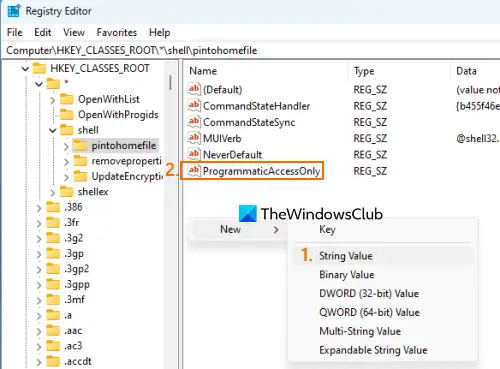Select the .a tree key
The height and width of the screenshot is (369, 500).
point(68,315)
